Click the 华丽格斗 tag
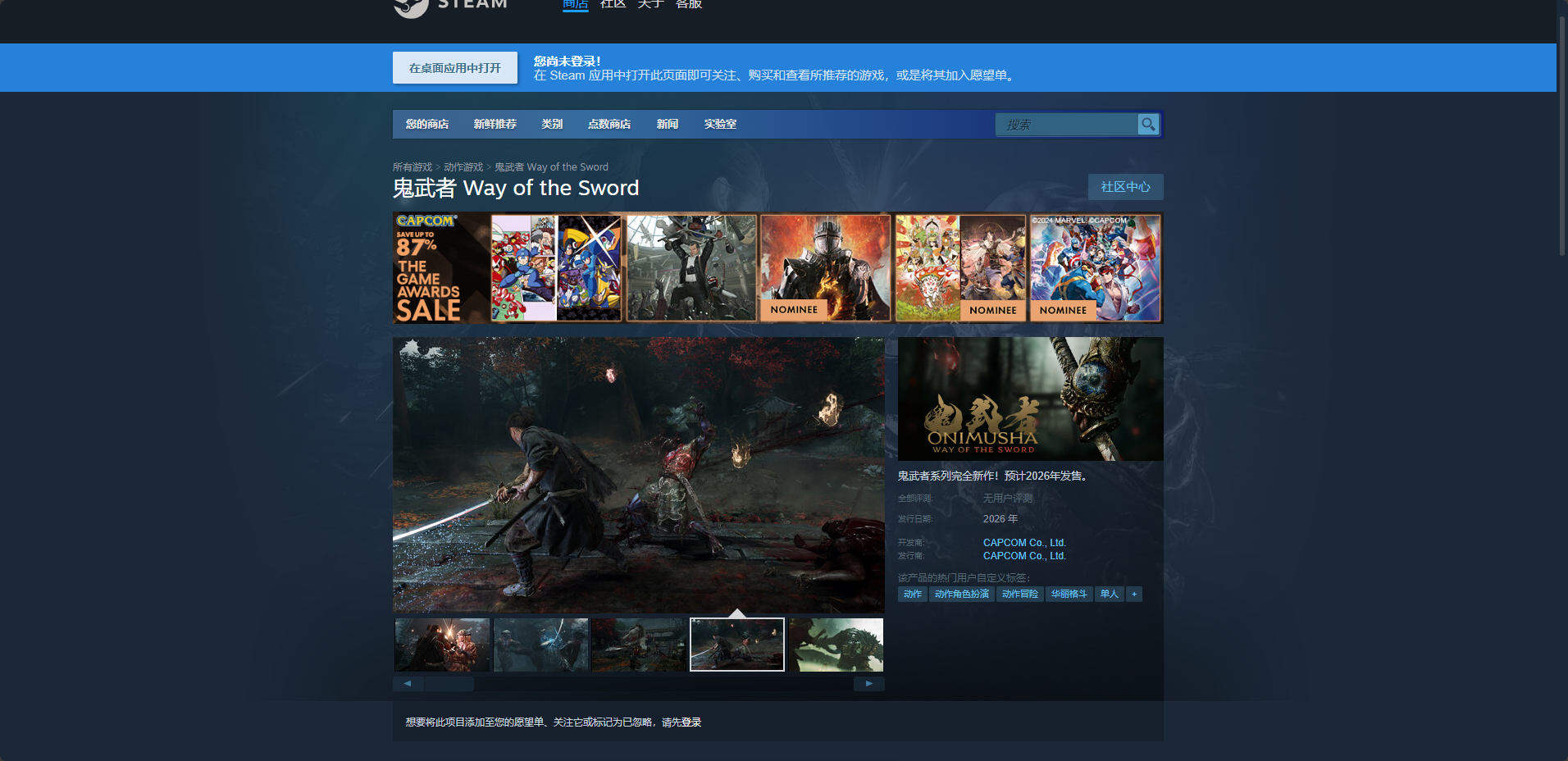The image size is (1568, 761). tap(1069, 594)
